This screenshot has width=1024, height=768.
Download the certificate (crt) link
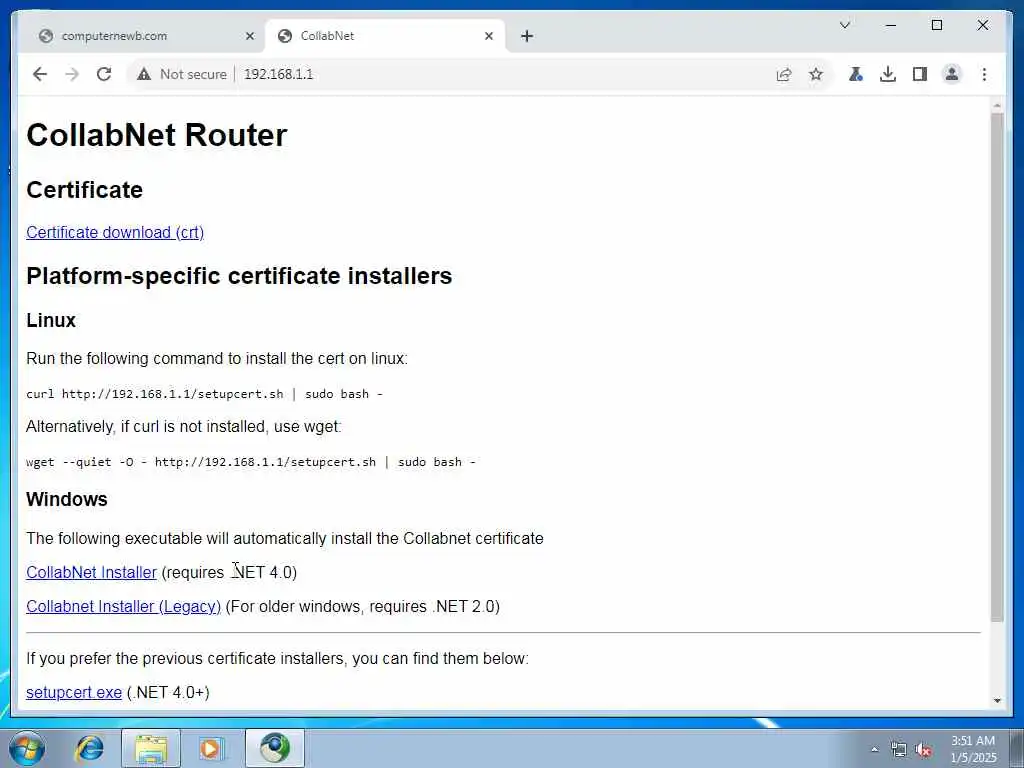tap(115, 232)
